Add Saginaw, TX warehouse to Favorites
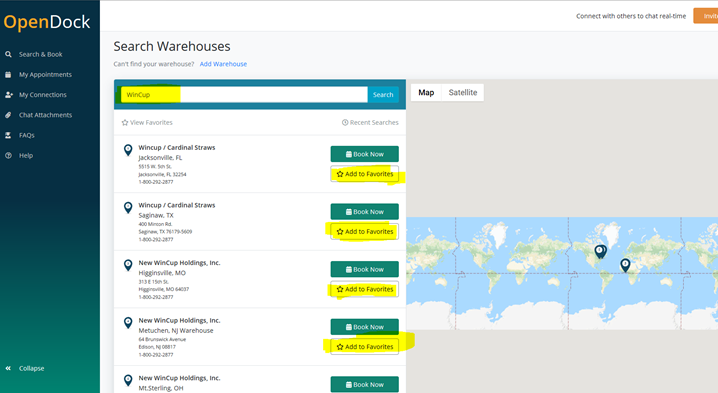 click(364, 232)
